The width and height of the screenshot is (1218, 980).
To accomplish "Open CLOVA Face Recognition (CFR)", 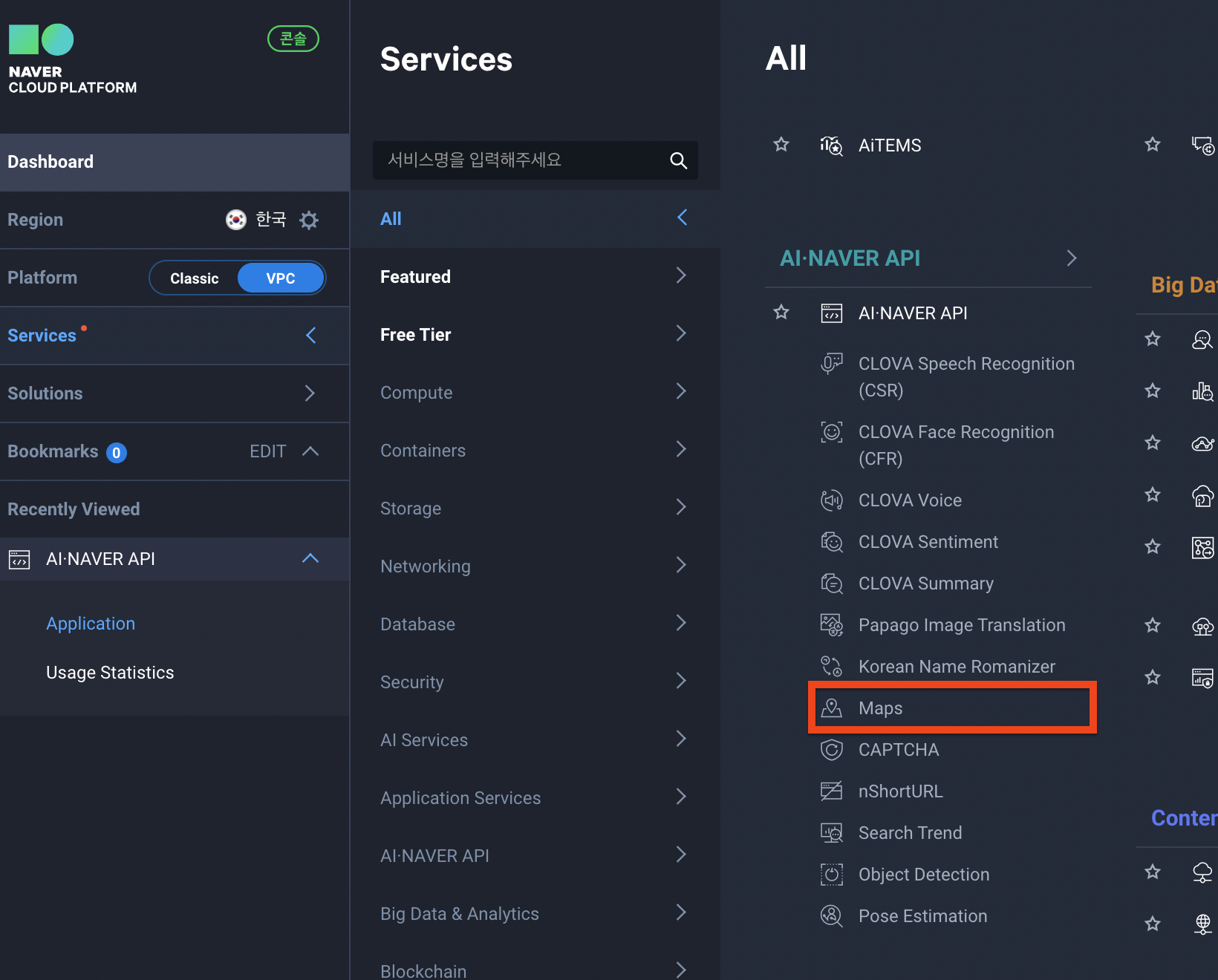I will [957, 445].
